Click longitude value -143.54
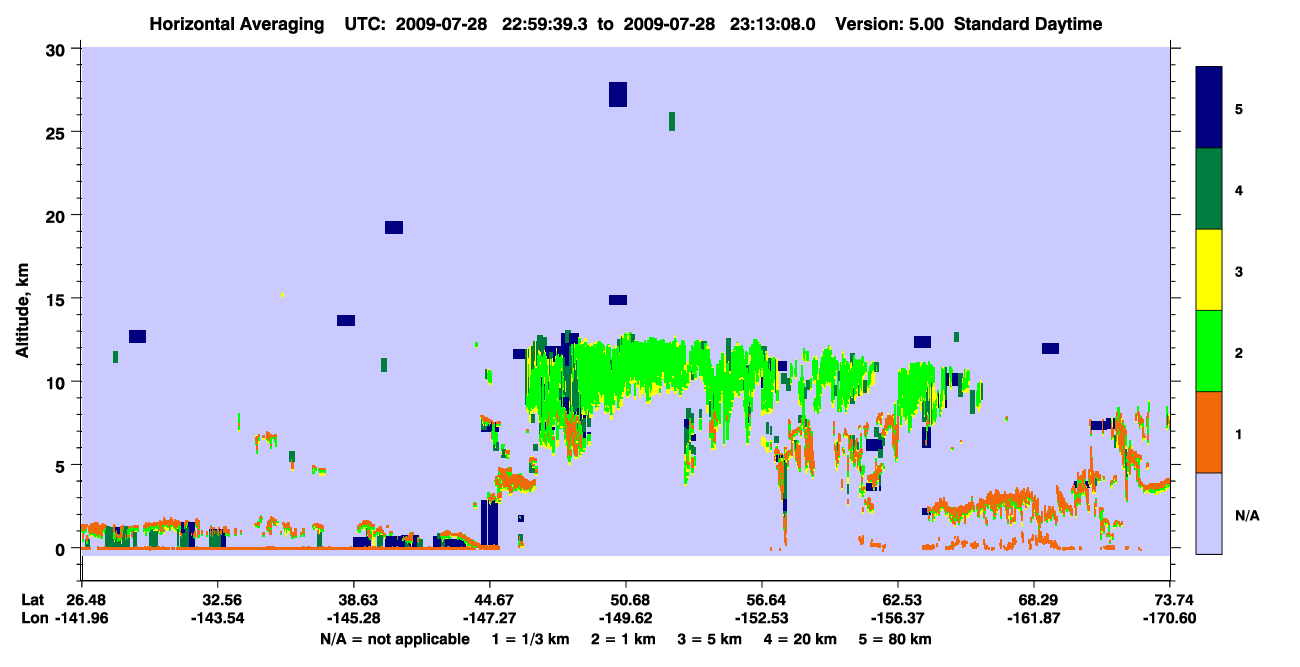This screenshot has width=1300, height=667. coord(217,618)
